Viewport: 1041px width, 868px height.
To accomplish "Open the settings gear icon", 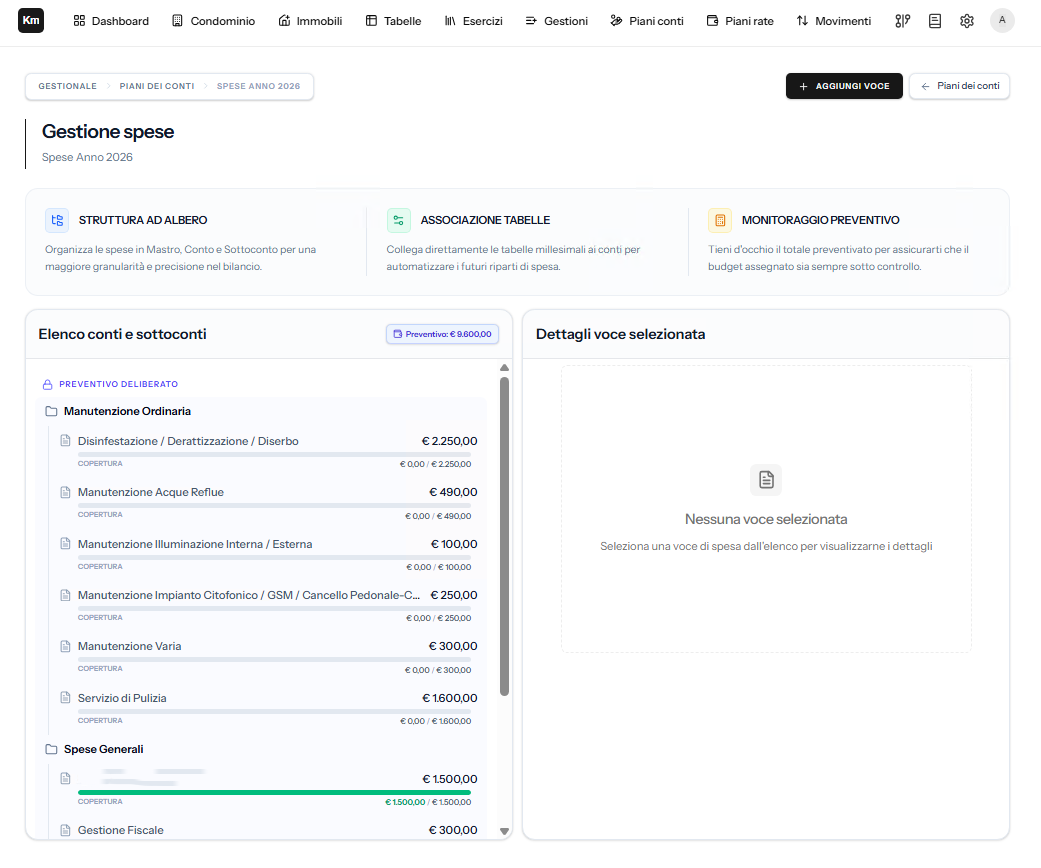I will [x=967, y=21].
